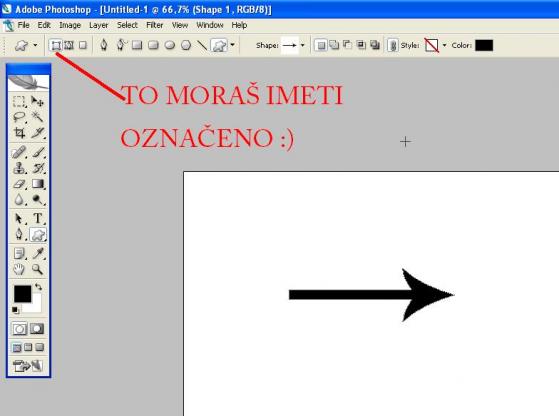The image size is (559, 416).
Task: Enable Shape layers mode
Action: coord(56,45)
